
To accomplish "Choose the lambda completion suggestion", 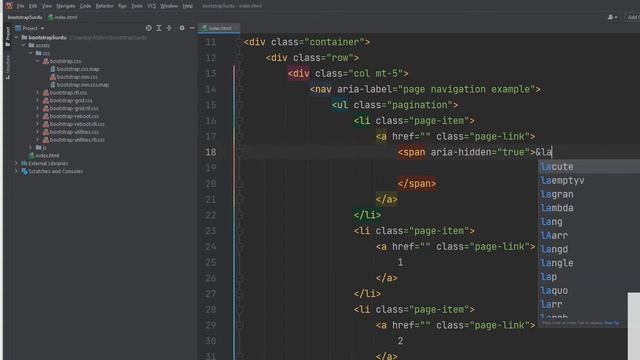I will click(x=589, y=208).
